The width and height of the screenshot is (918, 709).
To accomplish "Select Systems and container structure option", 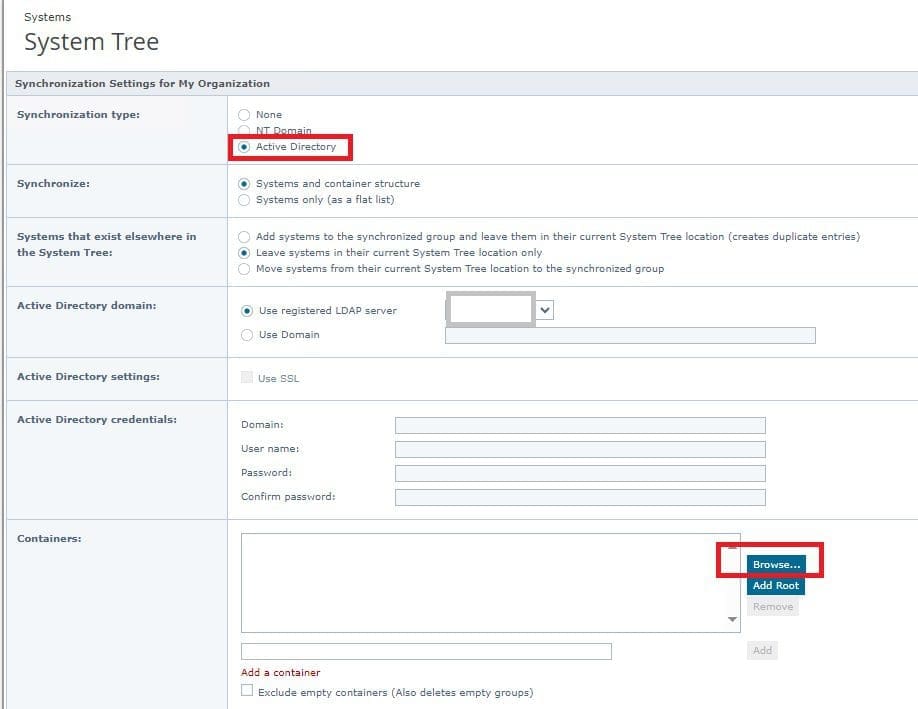I will coord(244,184).
